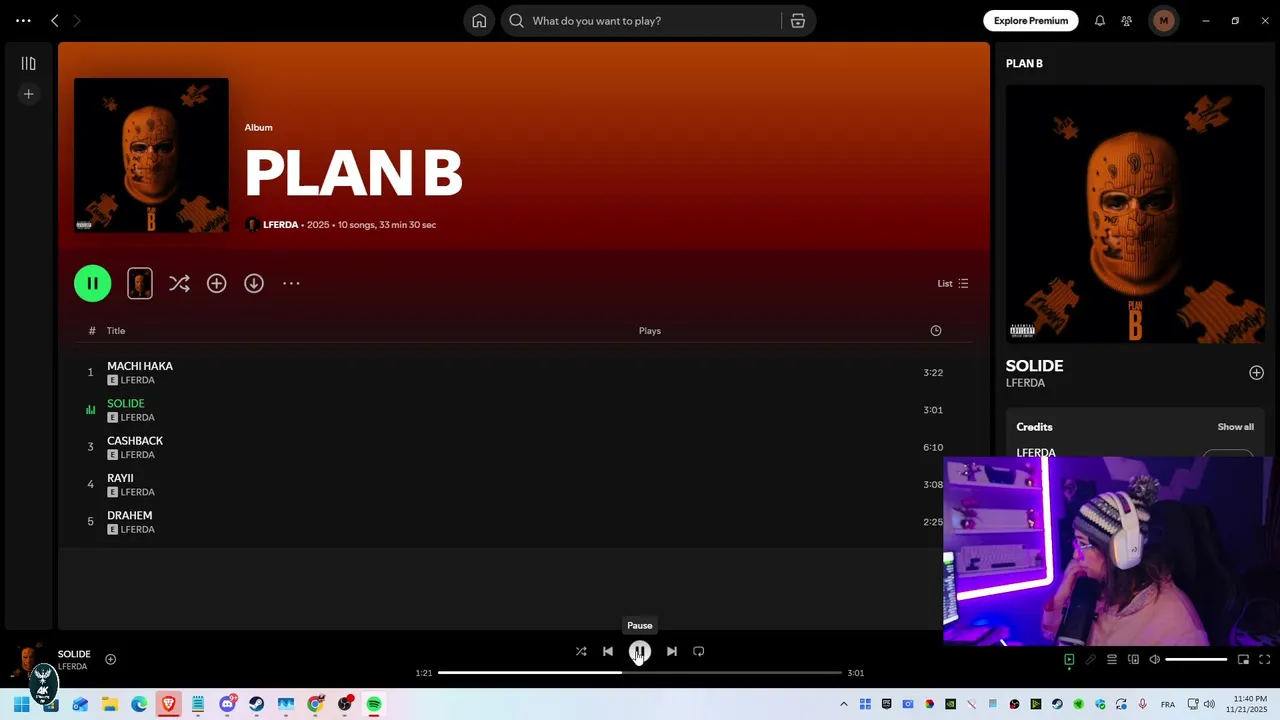The width and height of the screenshot is (1280, 720).
Task: Click large album art in Now Playing panel
Action: 1135,214
